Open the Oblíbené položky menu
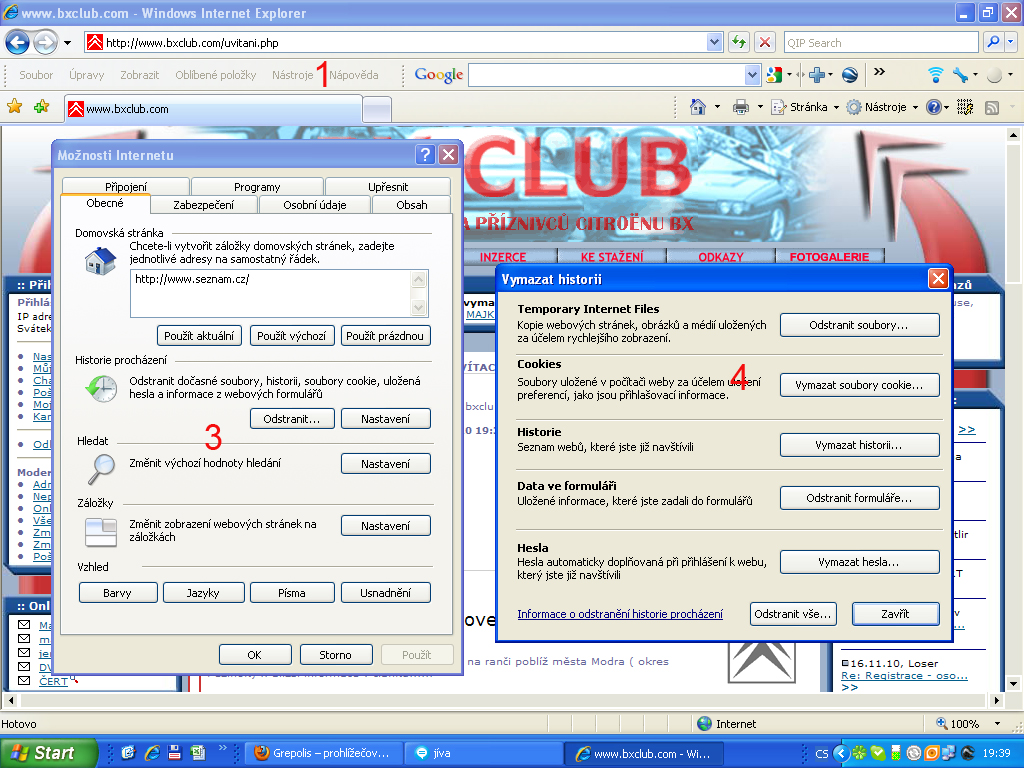 pos(216,75)
